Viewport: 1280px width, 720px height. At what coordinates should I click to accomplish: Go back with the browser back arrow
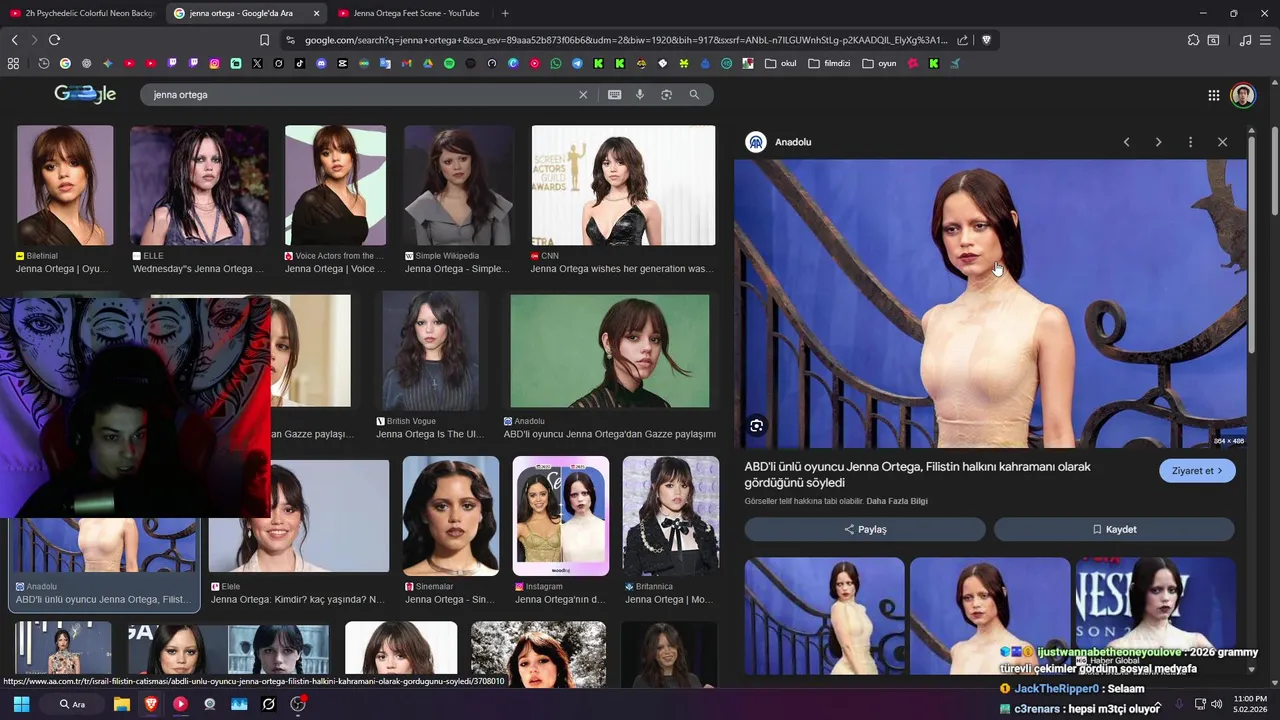tap(14, 40)
